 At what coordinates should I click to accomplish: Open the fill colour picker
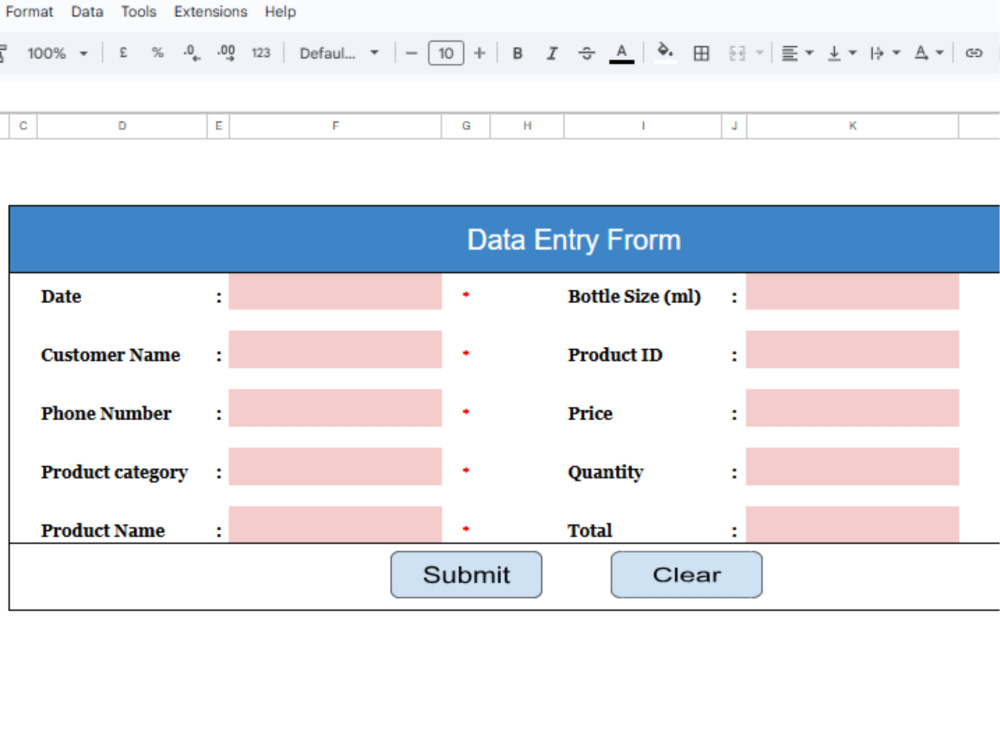pos(665,52)
